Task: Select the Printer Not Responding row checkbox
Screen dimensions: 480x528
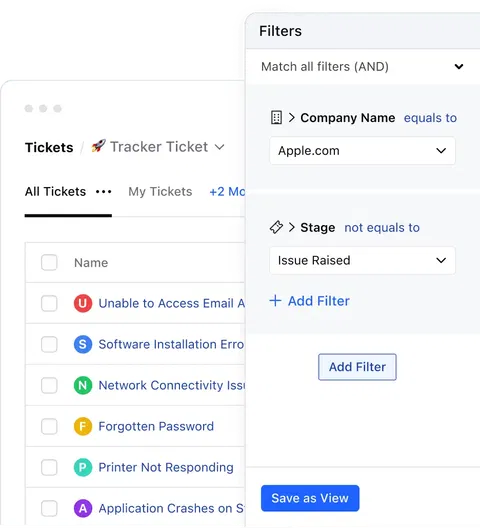Action: (49, 467)
